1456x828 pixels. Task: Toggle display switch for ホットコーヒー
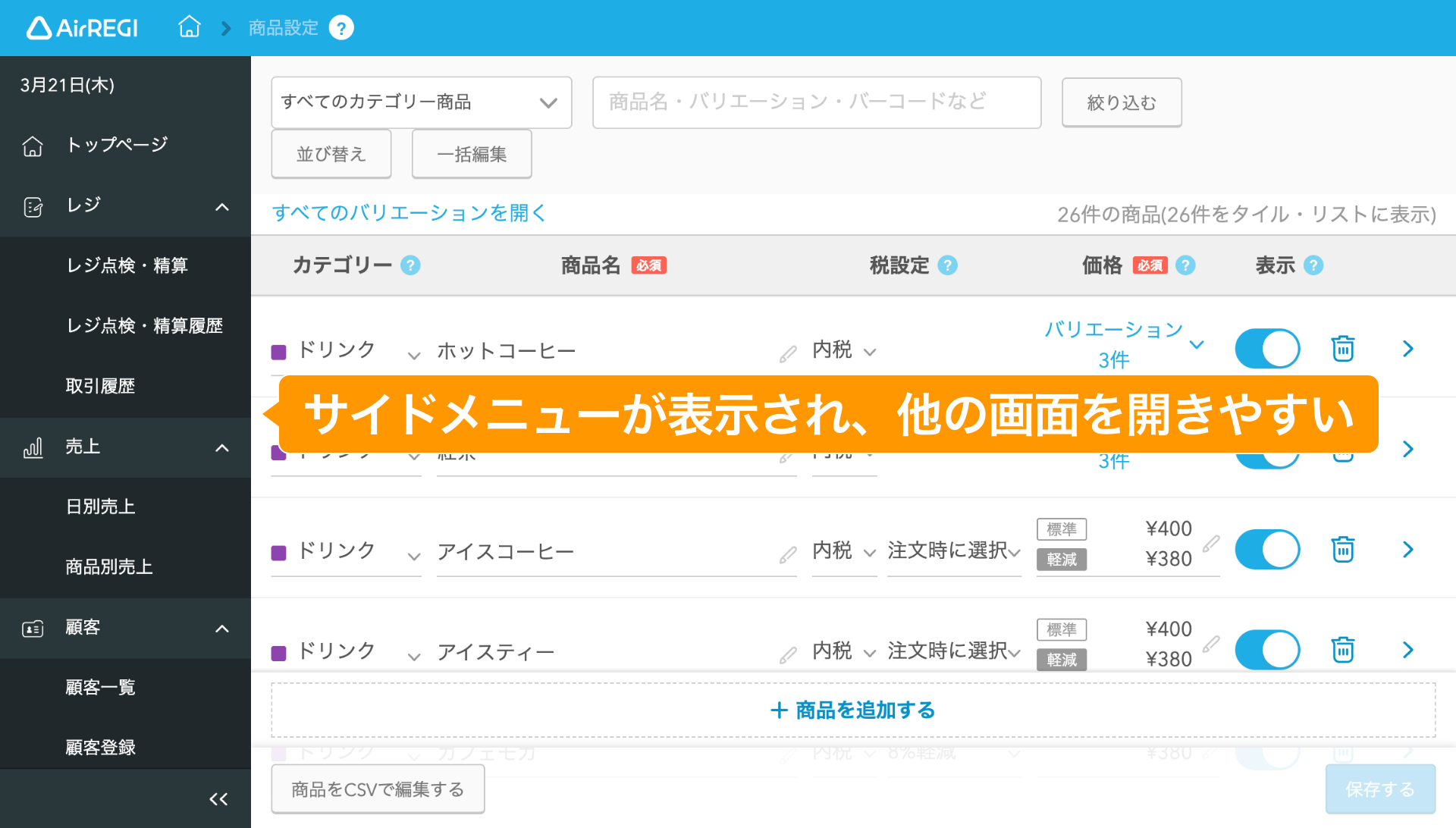coord(1267,349)
